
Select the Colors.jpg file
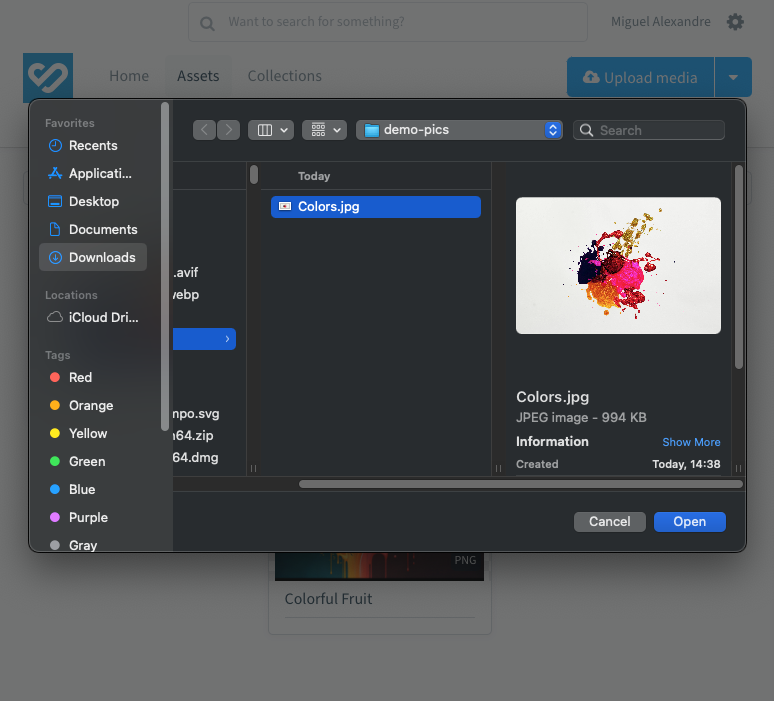[375, 207]
